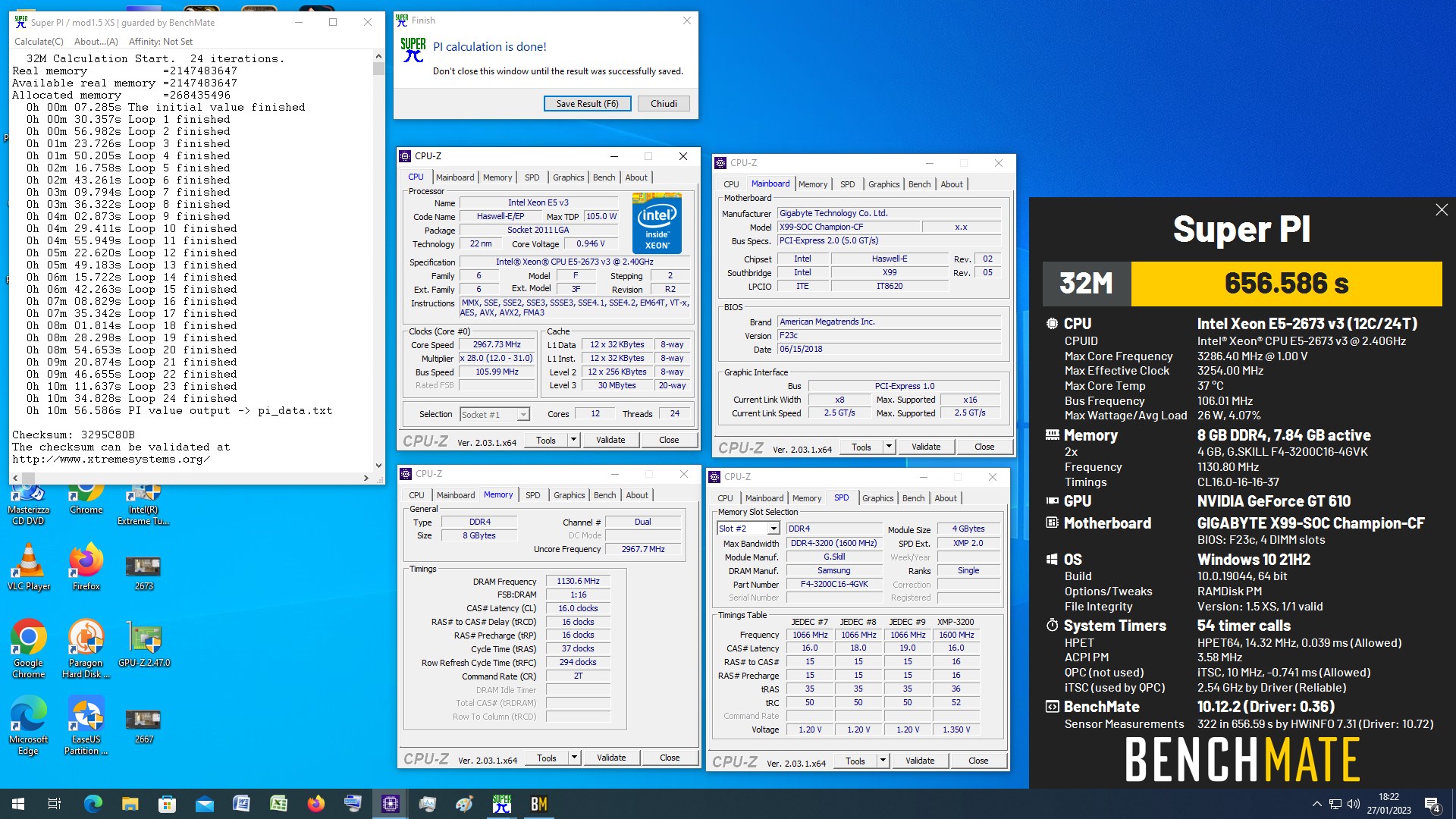Click Affinity: Not Set menu item

click(x=161, y=42)
